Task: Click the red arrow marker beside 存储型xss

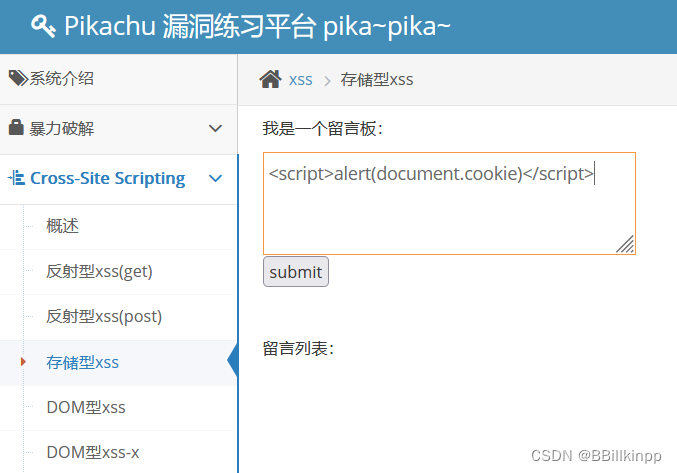Action: point(23,362)
